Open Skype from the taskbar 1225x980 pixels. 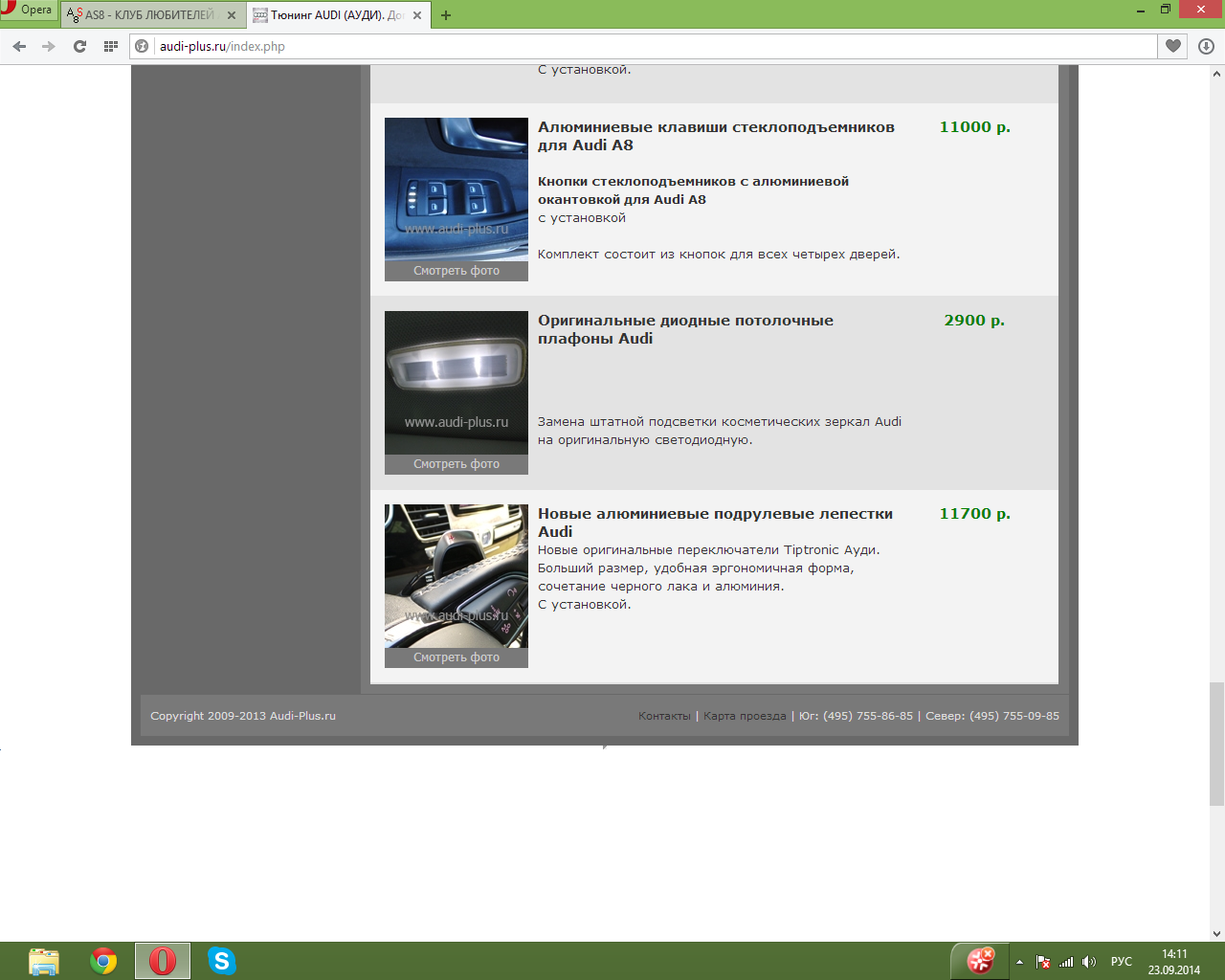click(221, 961)
